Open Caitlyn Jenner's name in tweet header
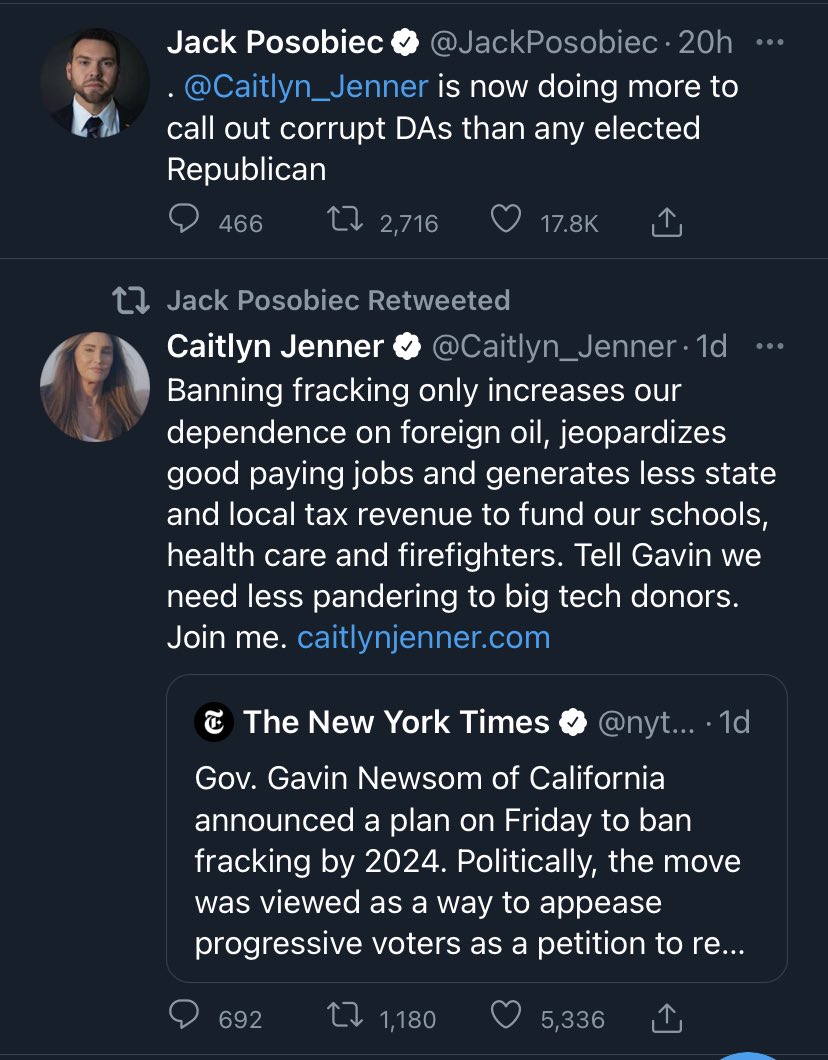Image resolution: width=828 pixels, height=1060 pixels. tap(275, 346)
